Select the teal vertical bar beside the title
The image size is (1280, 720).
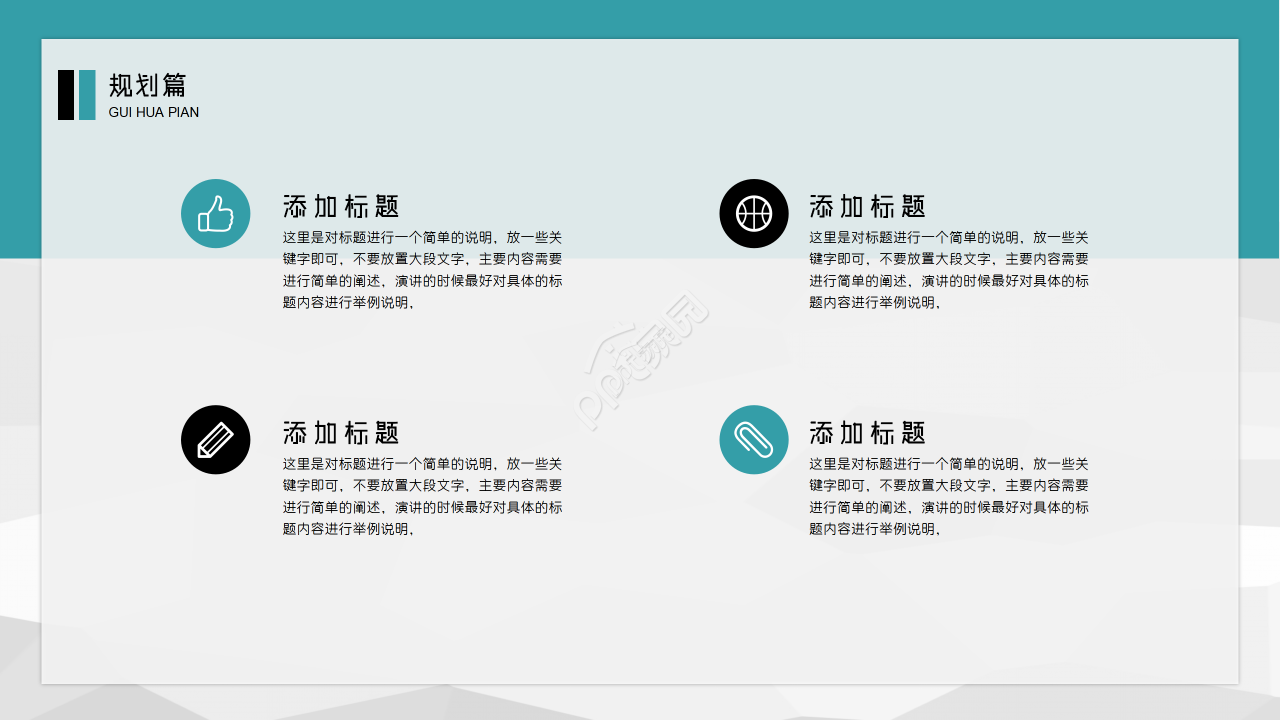pos(87,95)
